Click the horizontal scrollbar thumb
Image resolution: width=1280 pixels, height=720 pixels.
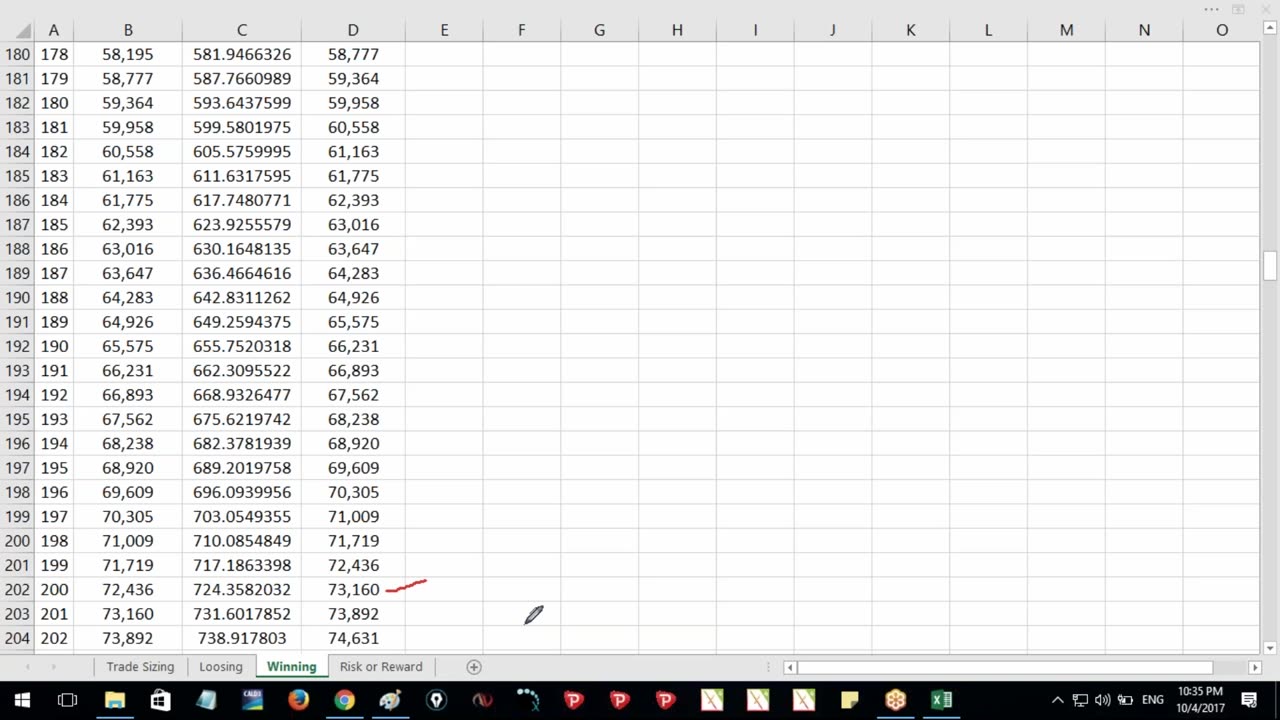tap(1005, 667)
